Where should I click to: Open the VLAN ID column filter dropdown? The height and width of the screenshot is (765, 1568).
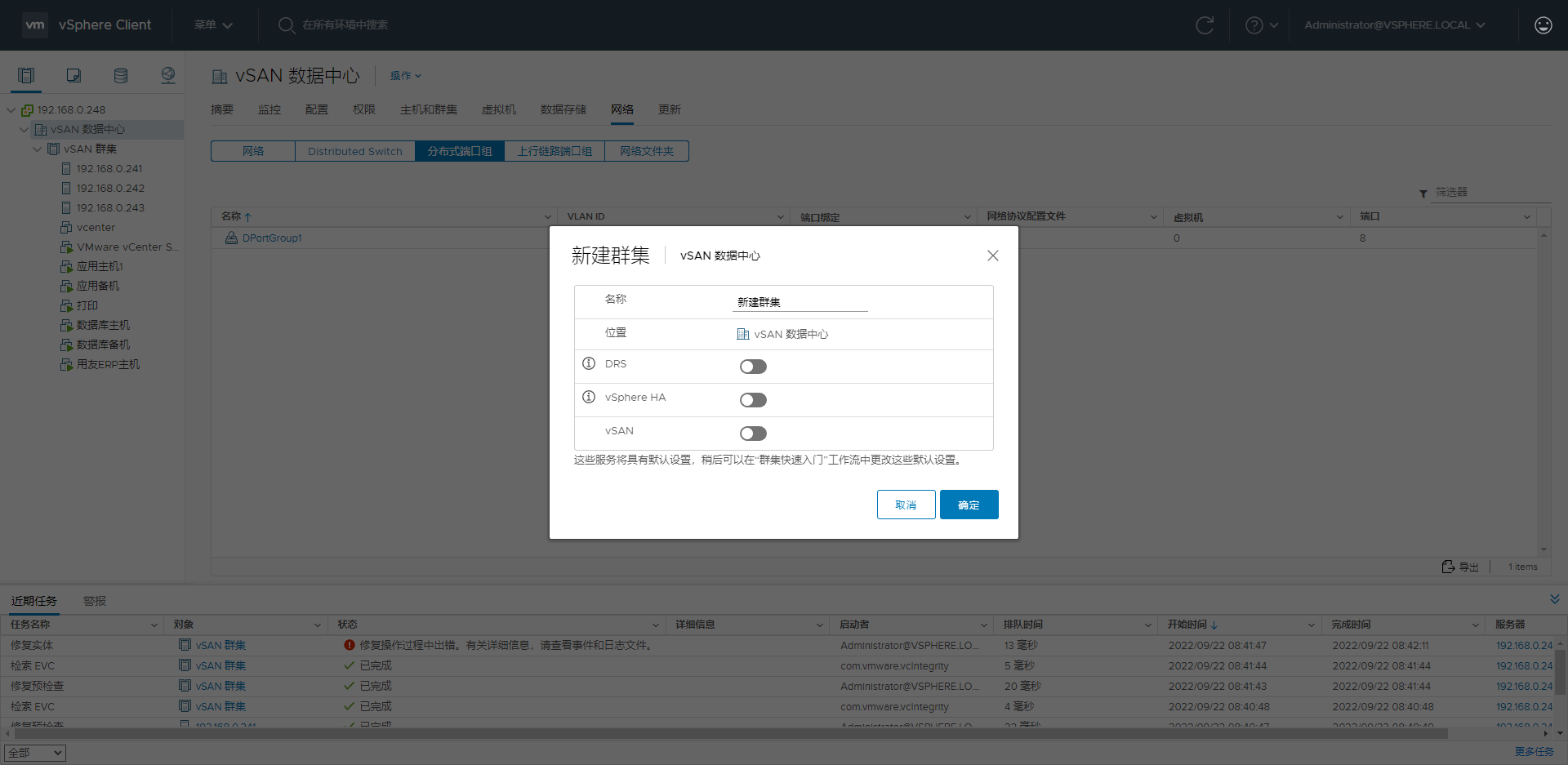(779, 216)
